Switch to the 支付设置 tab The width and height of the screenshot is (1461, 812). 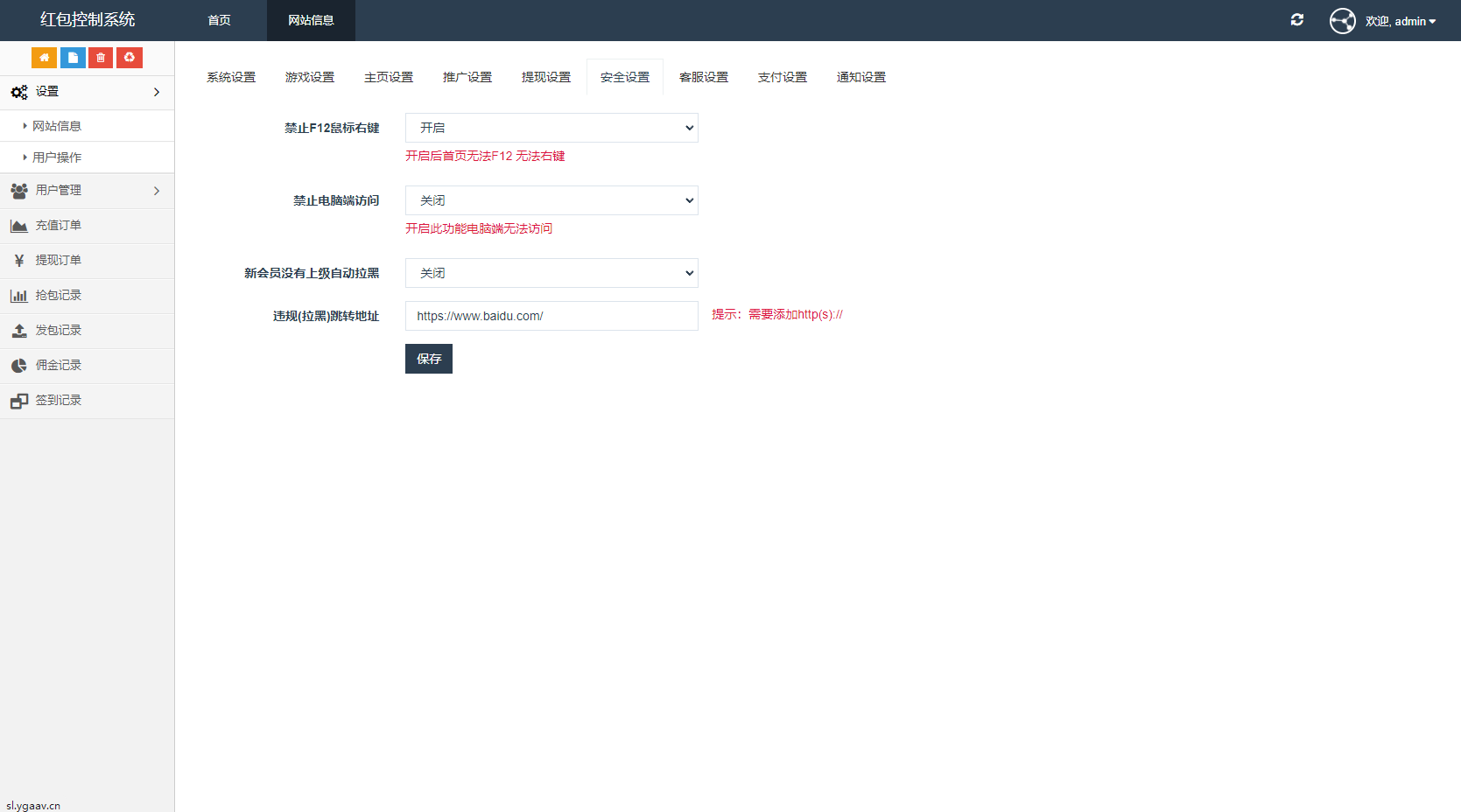[782, 76]
